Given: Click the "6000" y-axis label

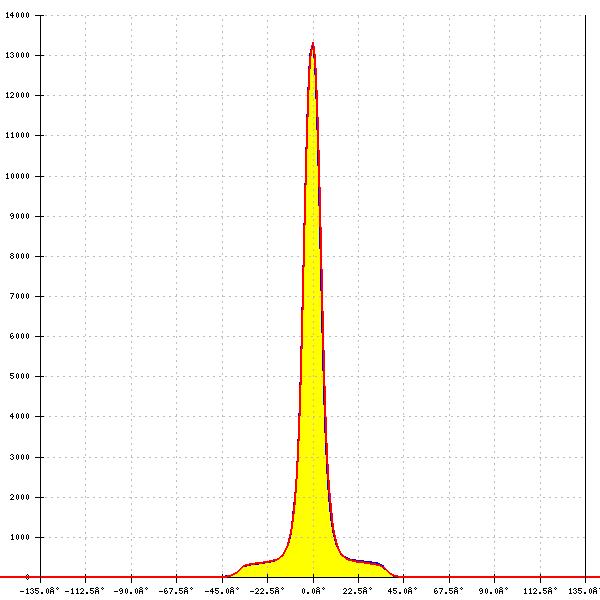Looking at the screenshot, I should [20, 336].
